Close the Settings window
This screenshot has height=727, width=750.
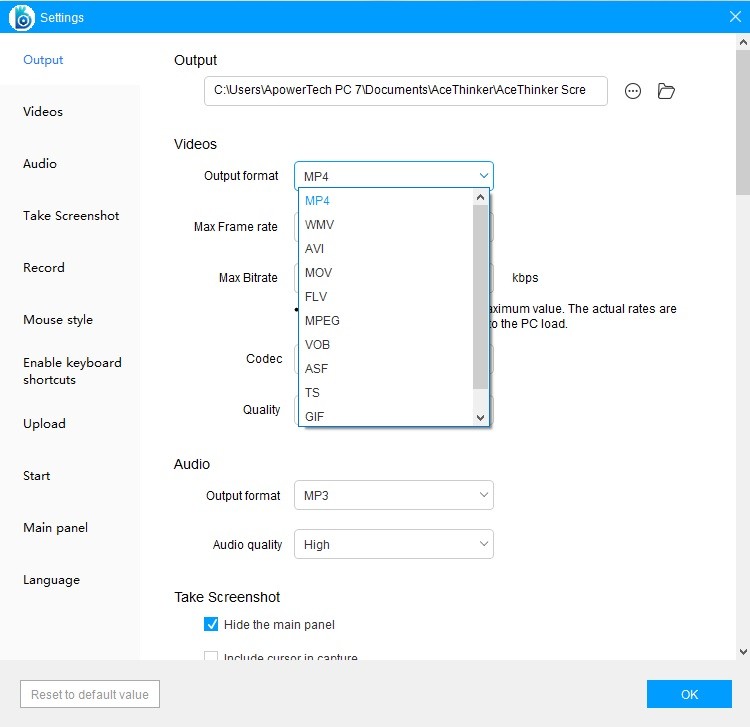pos(735,16)
